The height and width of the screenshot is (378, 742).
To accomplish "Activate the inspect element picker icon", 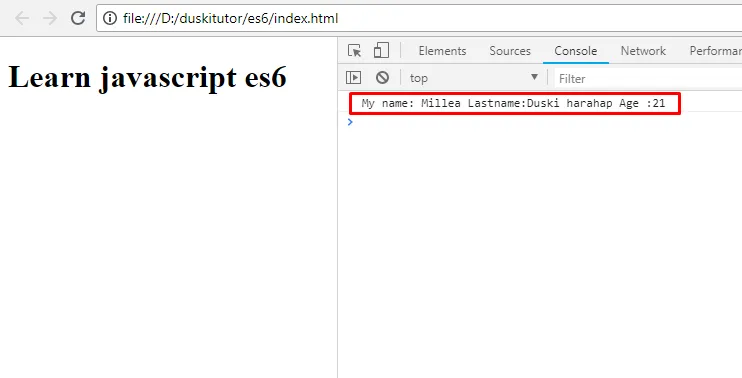I will point(354,51).
